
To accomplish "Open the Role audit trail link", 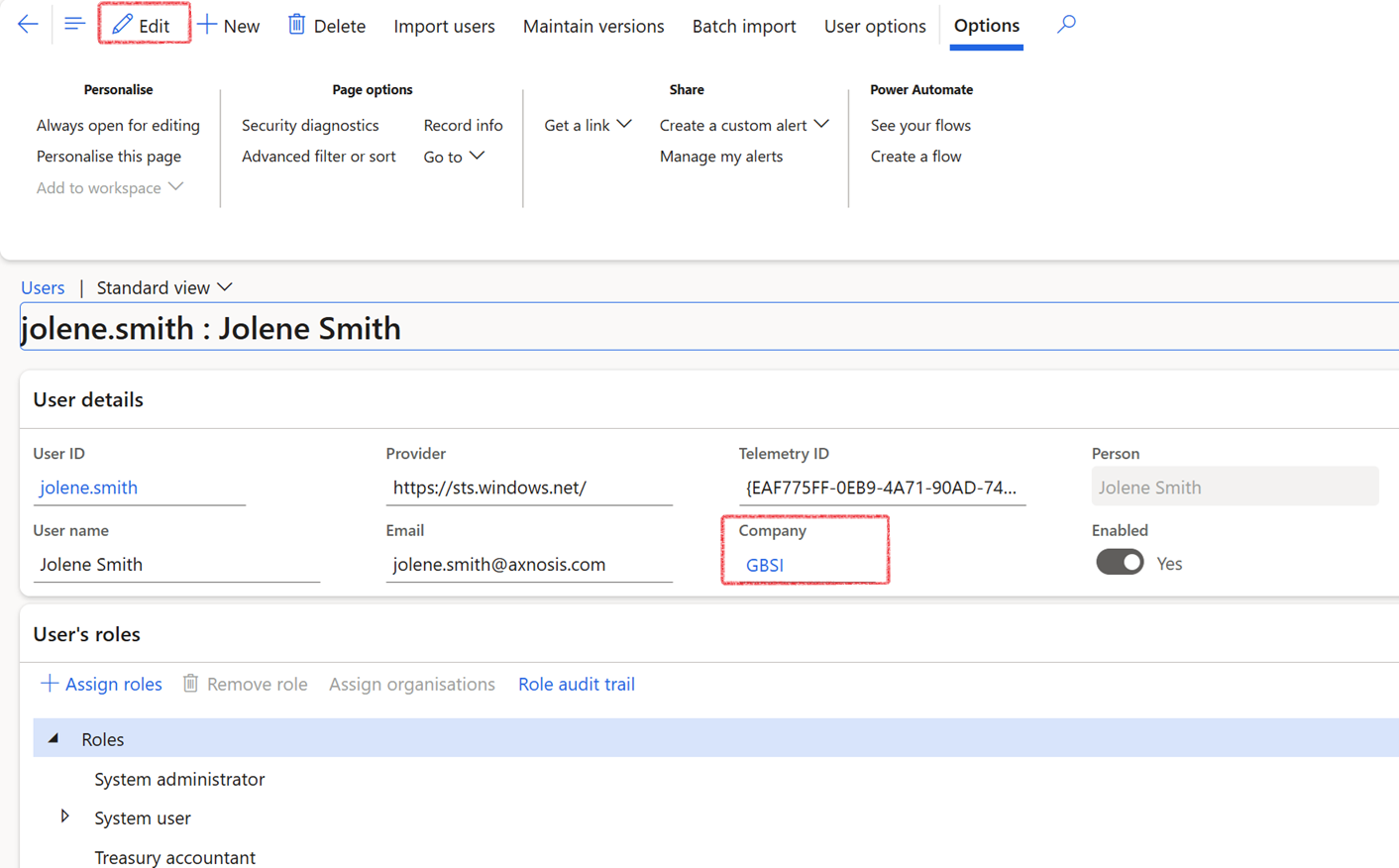I will [x=577, y=684].
